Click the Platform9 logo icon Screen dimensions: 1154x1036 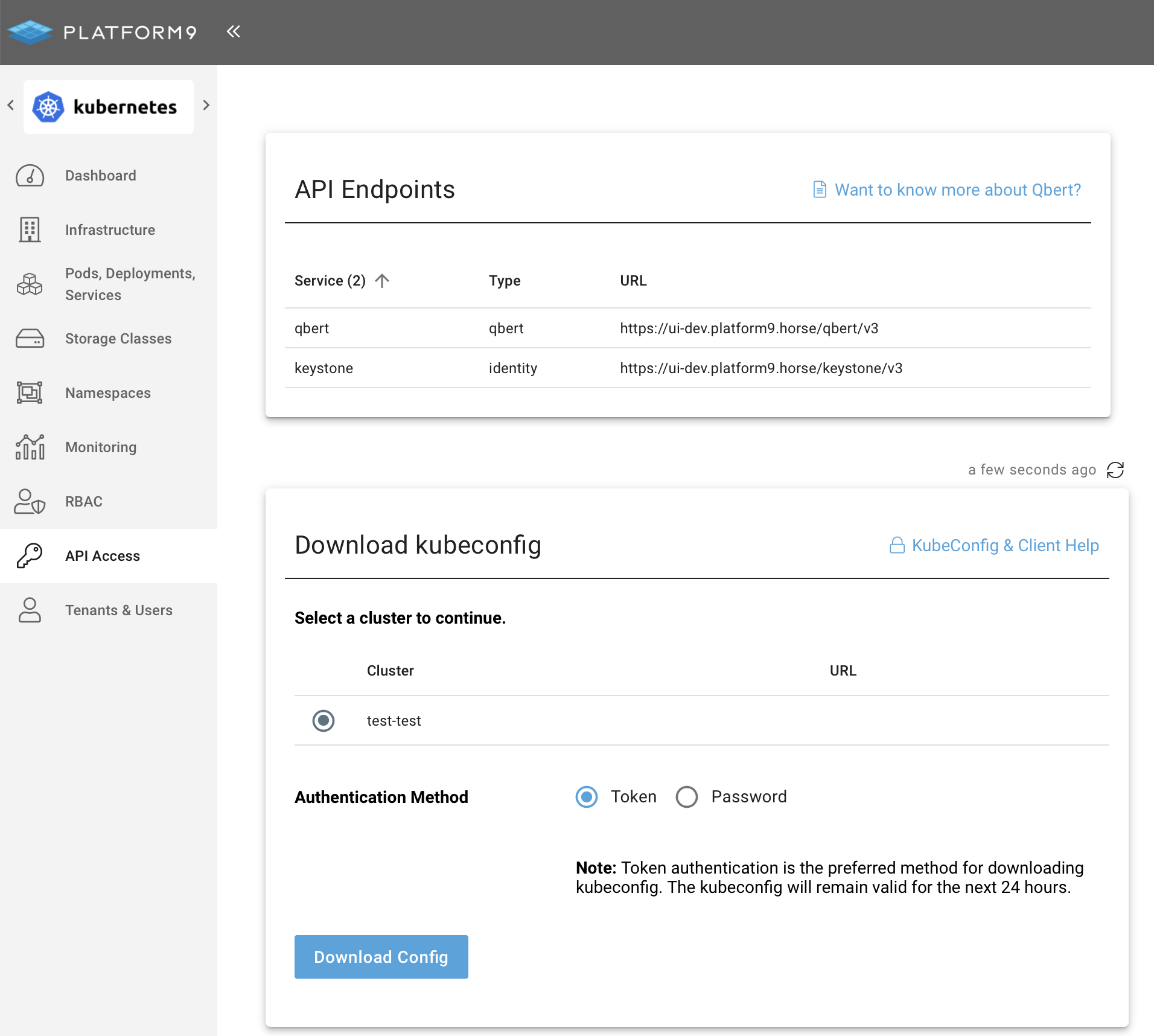(30, 32)
